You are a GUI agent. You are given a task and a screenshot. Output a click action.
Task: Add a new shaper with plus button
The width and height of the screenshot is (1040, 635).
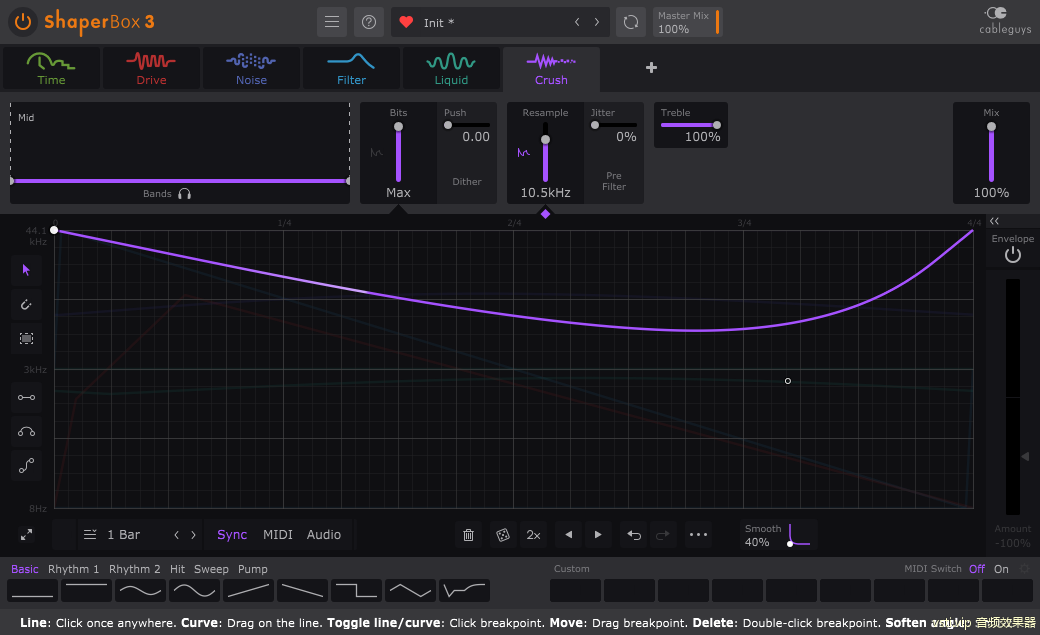[651, 68]
